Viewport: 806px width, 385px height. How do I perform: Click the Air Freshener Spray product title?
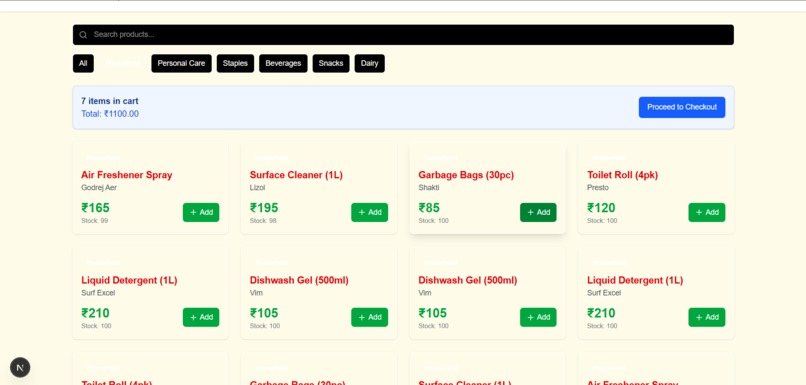click(x=127, y=175)
